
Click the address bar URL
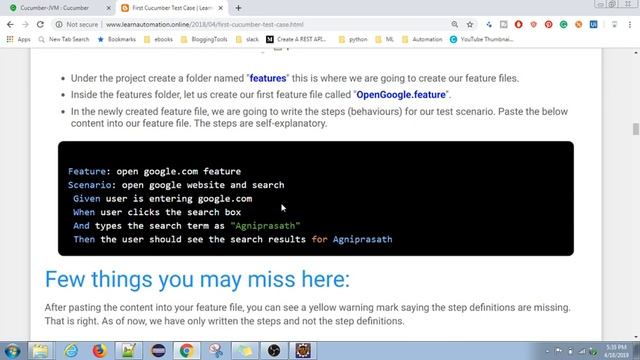point(204,24)
